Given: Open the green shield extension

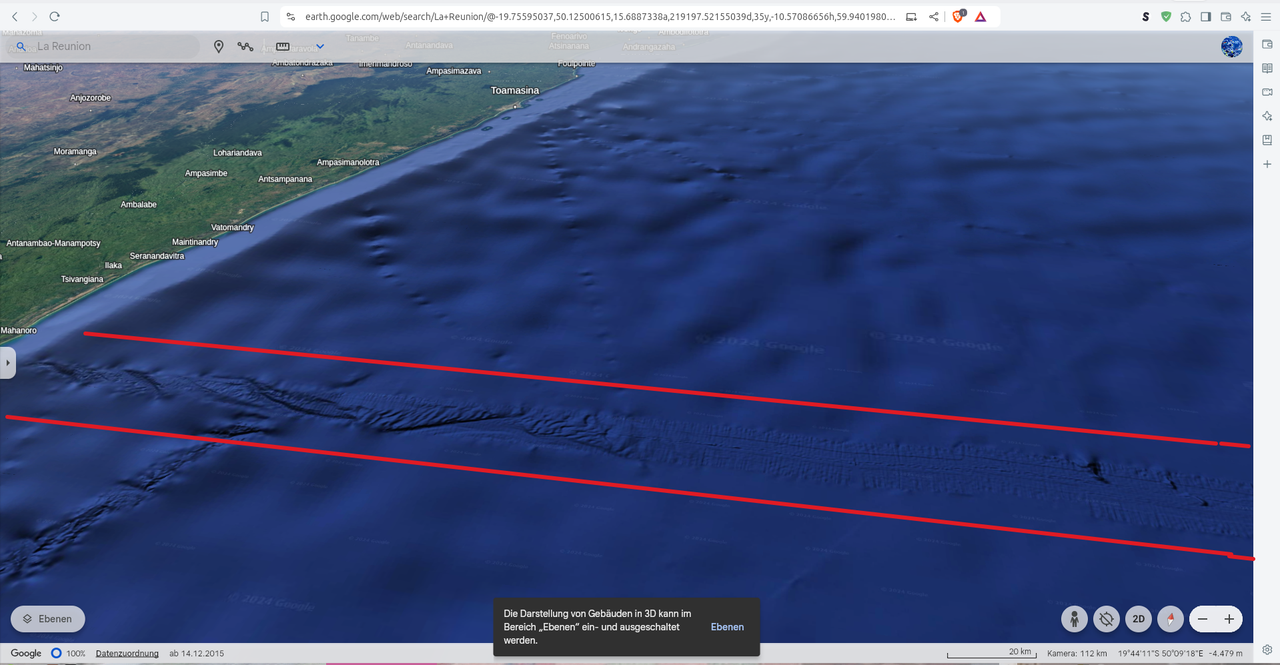Looking at the screenshot, I should (1166, 17).
